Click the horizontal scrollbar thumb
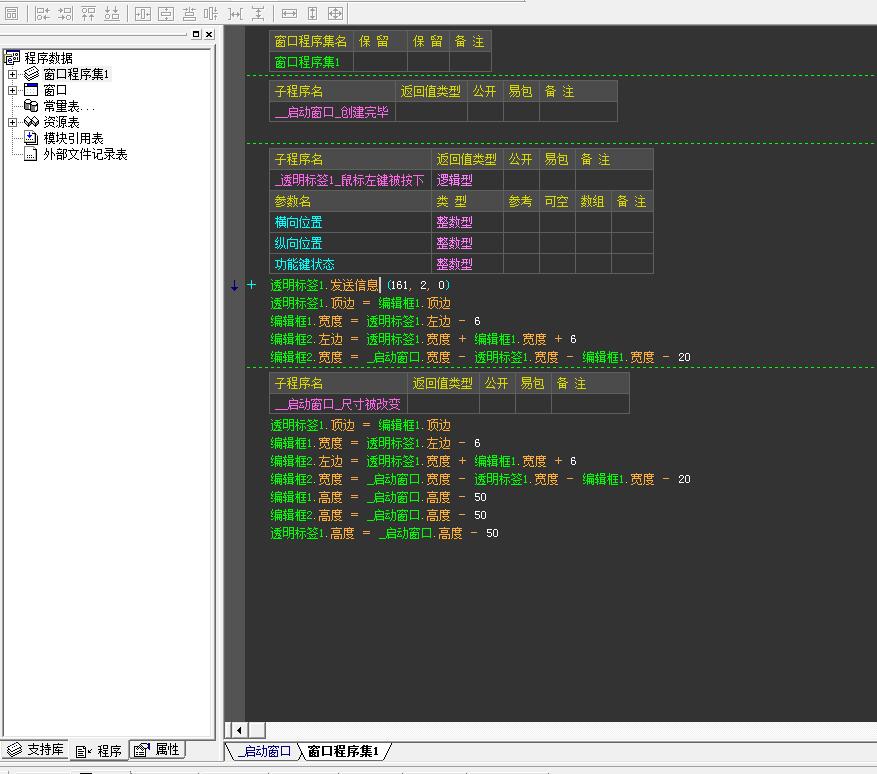Screen dimensions: 877x774 (257, 730)
